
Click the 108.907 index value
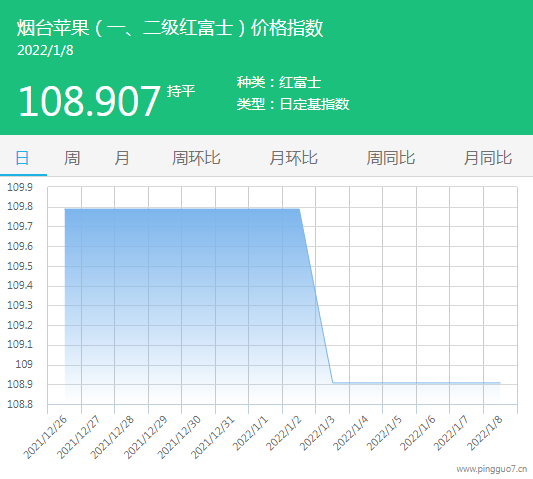(x=89, y=101)
